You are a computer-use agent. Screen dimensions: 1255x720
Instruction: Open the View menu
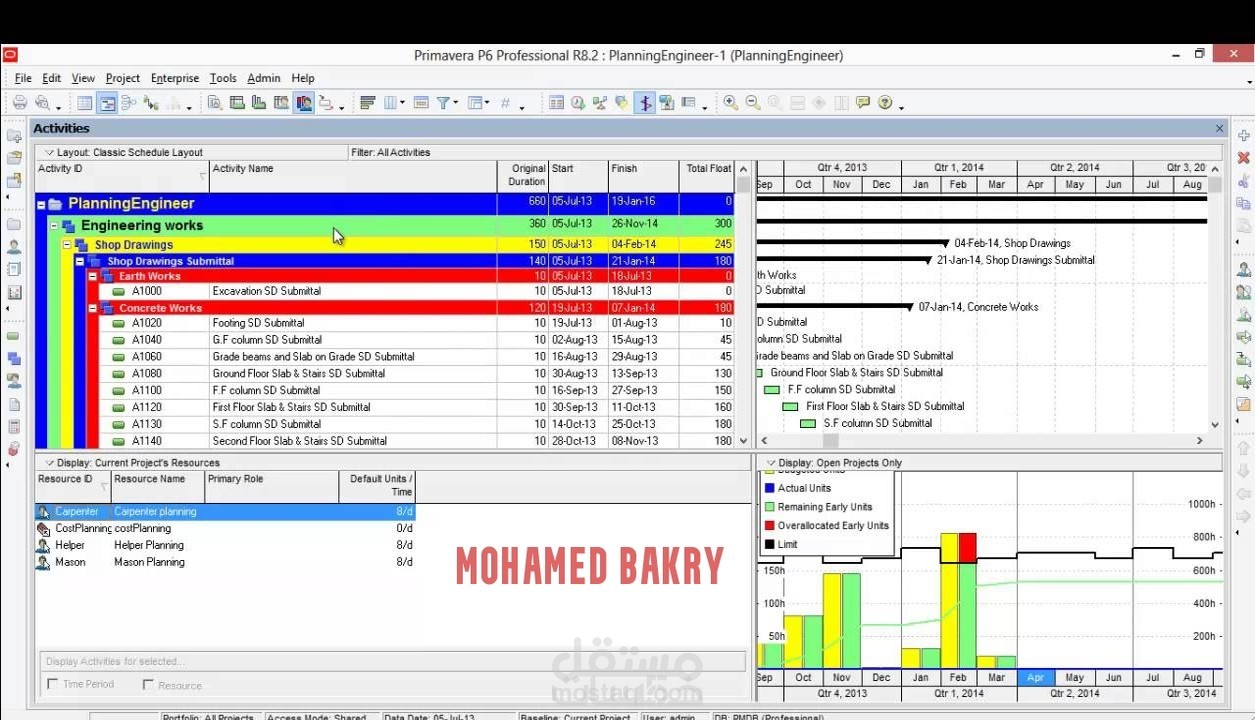83,78
